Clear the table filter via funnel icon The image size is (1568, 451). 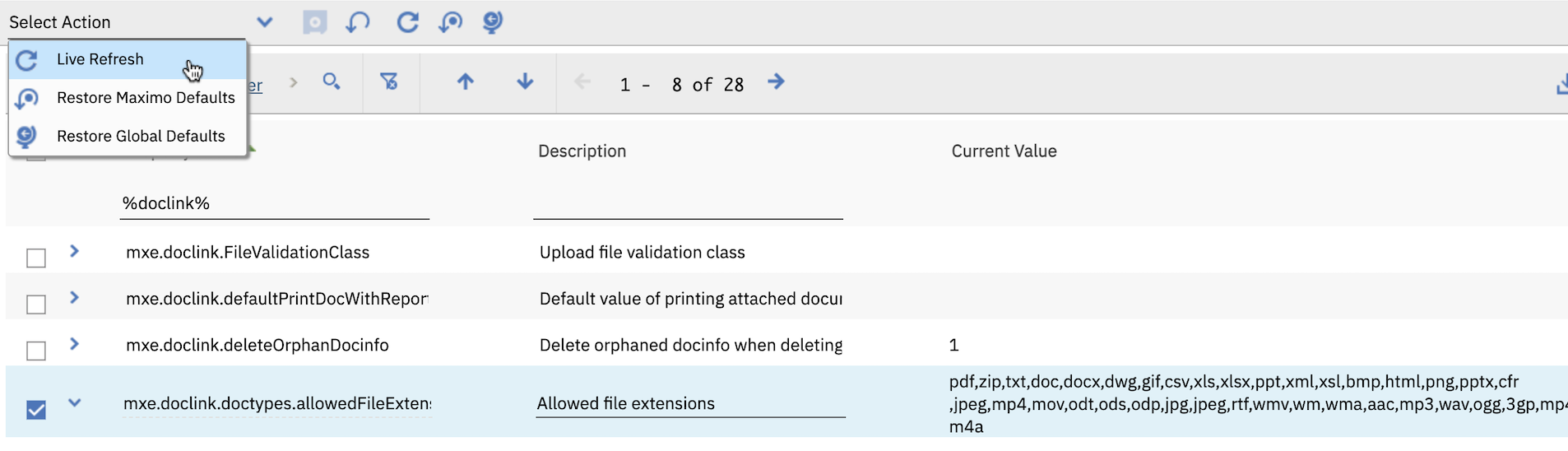point(389,81)
